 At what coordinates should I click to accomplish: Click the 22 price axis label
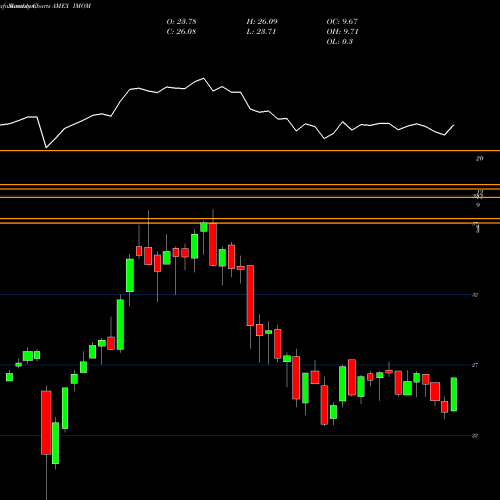click(475, 436)
